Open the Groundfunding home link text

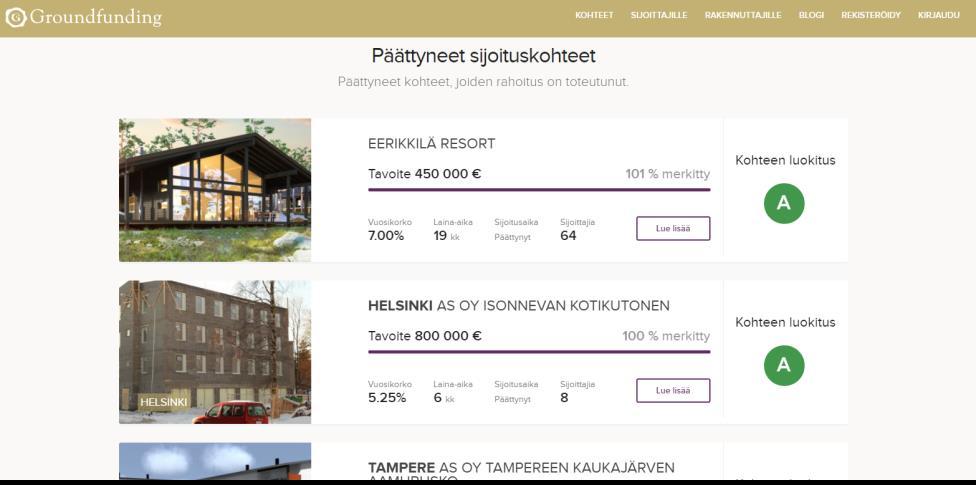click(x=95, y=17)
